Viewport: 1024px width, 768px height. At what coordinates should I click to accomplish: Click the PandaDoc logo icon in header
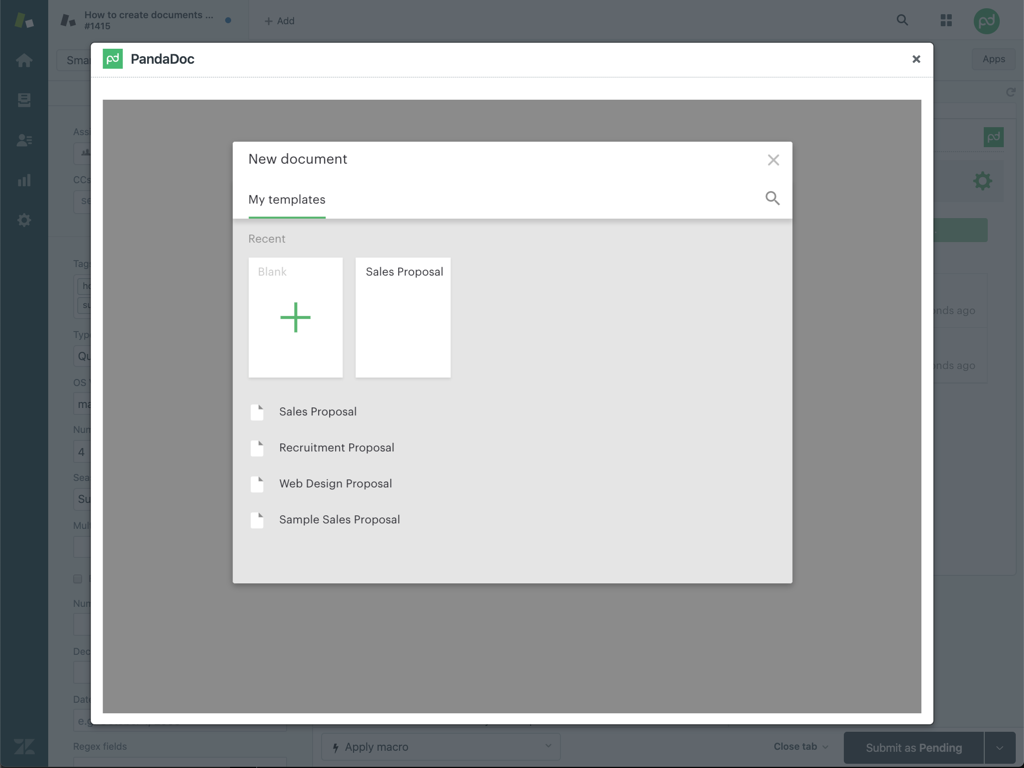coord(113,59)
